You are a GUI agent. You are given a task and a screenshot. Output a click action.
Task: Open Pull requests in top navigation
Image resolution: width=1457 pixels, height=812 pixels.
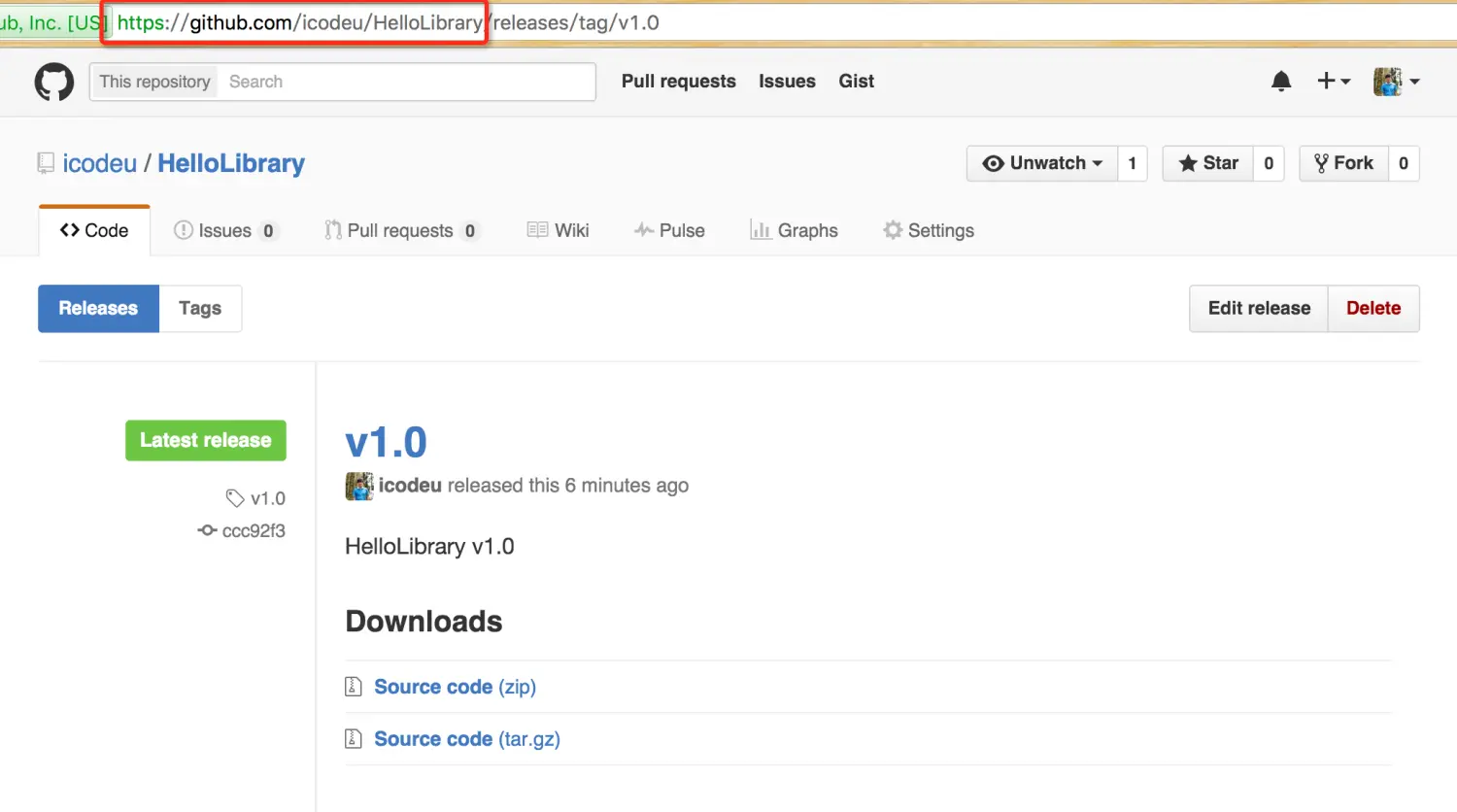point(679,82)
